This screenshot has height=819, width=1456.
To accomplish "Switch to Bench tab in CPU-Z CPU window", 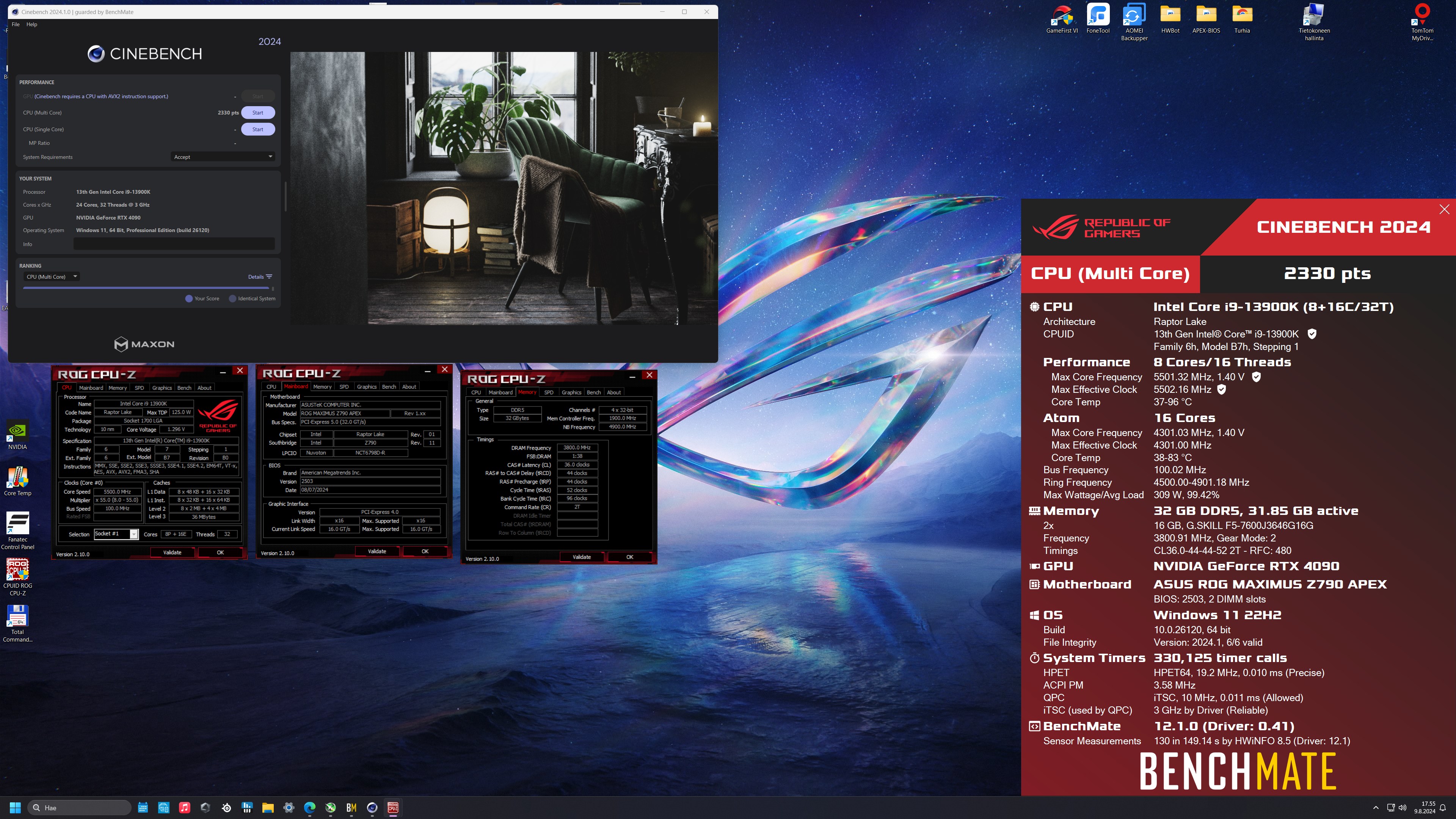I will click(x=184, y=388).
